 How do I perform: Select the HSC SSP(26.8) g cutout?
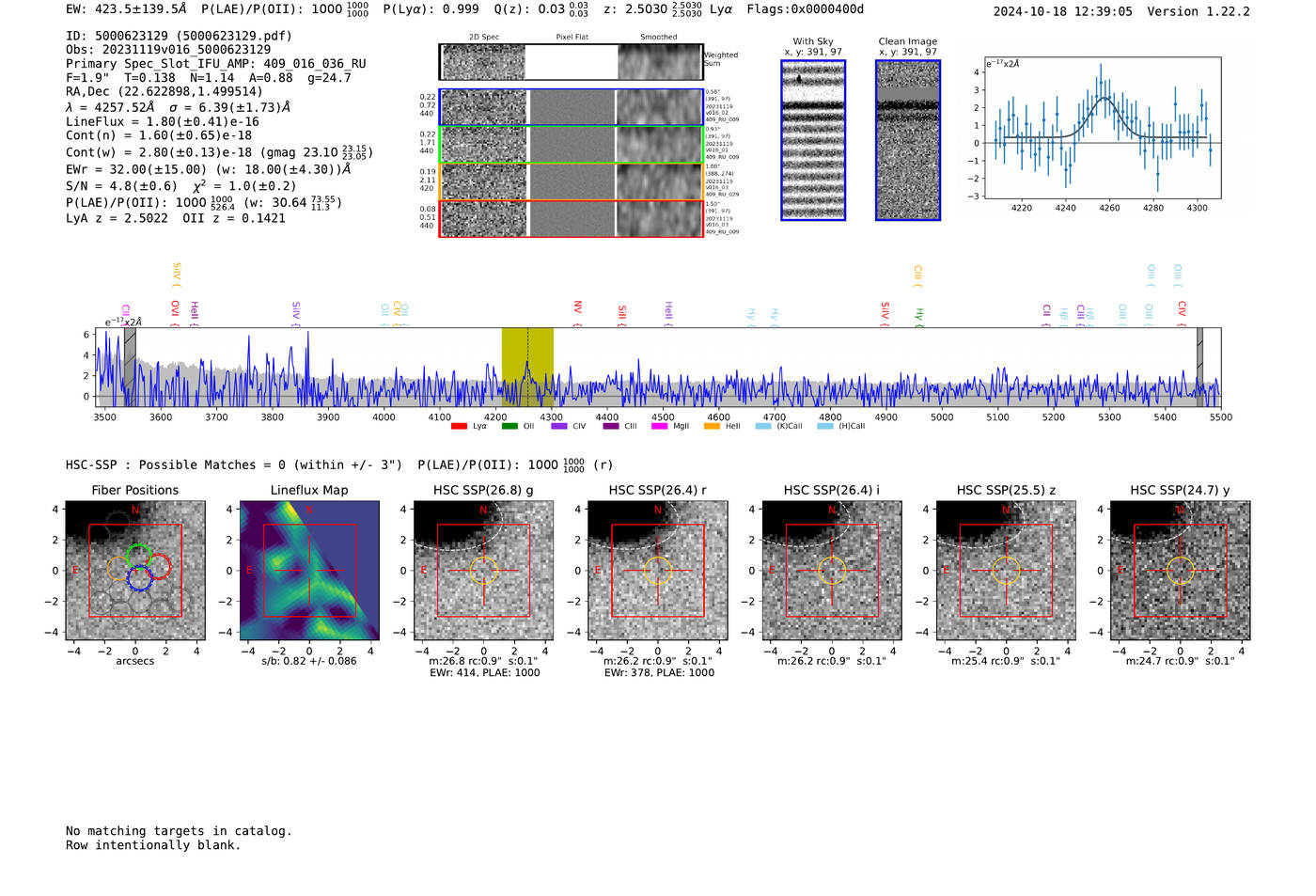(483, 571)
